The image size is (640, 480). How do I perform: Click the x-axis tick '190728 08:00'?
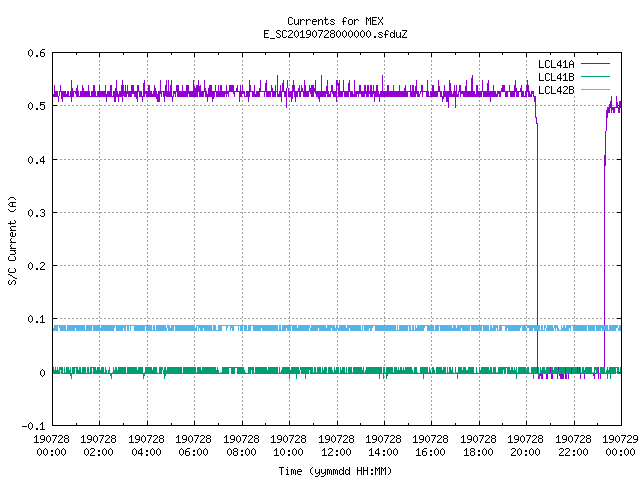(241, 446)
